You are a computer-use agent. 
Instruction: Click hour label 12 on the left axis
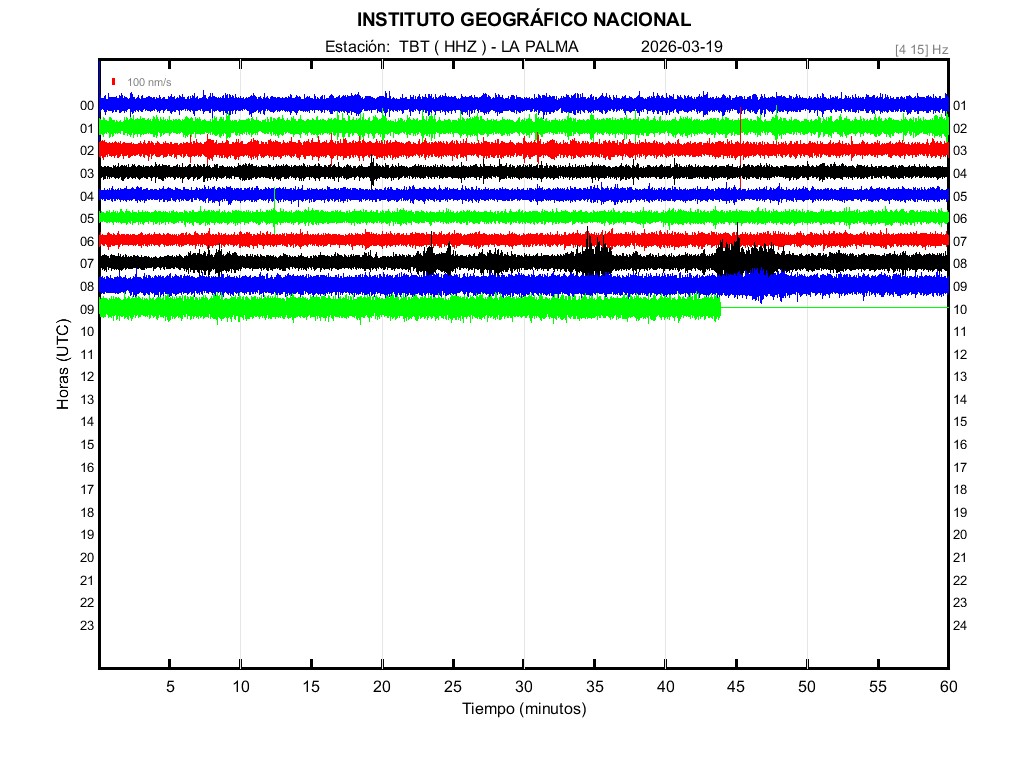[87, 376]
